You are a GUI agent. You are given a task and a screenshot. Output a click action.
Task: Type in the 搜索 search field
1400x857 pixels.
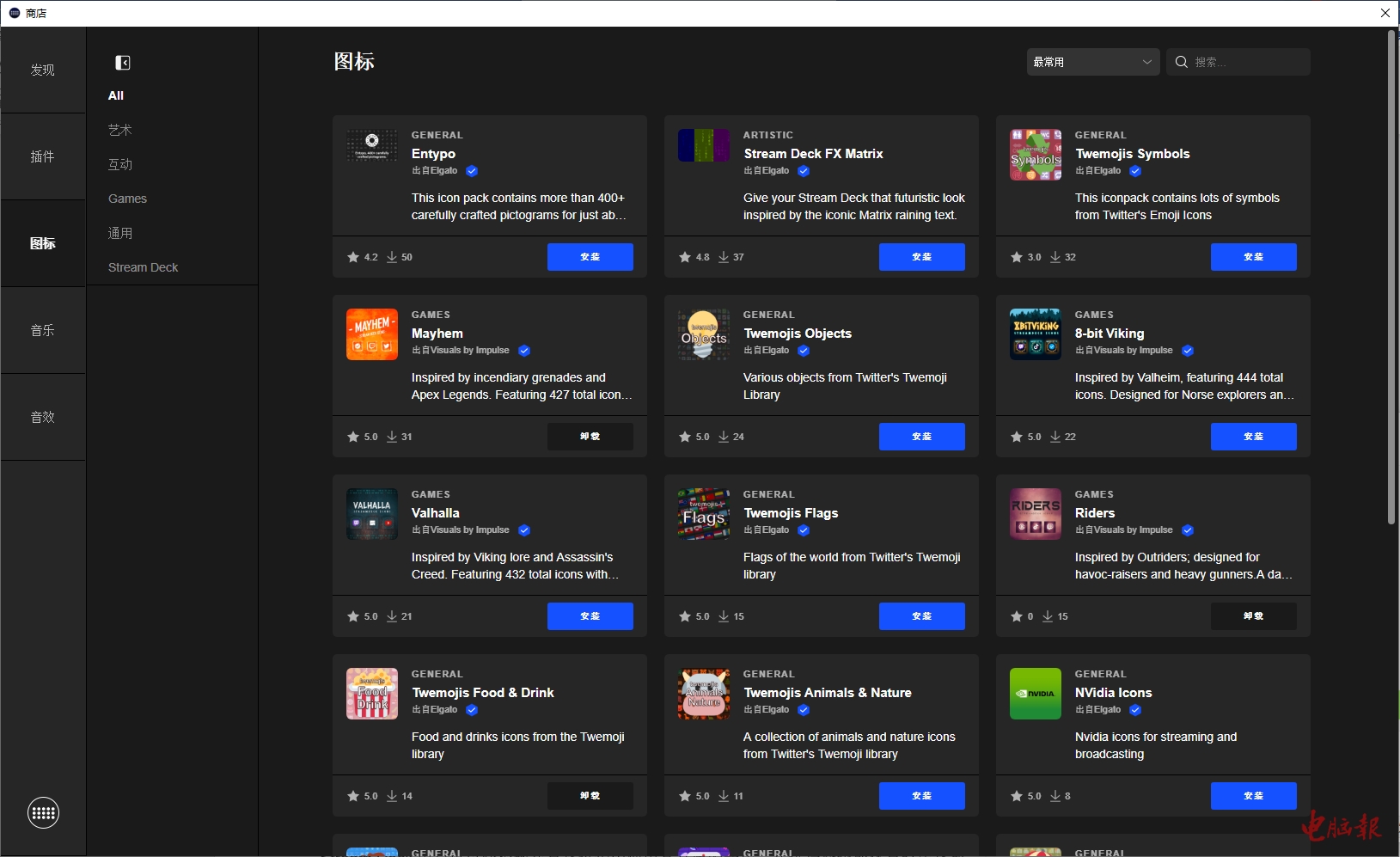tap(1248, 62)
